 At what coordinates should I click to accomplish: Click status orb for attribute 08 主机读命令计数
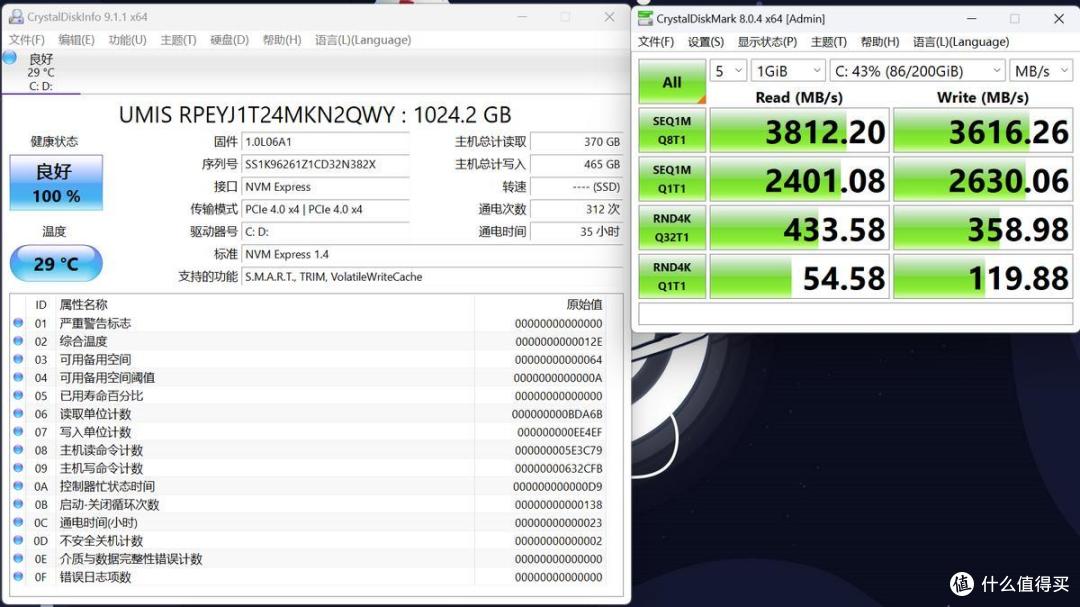pos(18,450)
